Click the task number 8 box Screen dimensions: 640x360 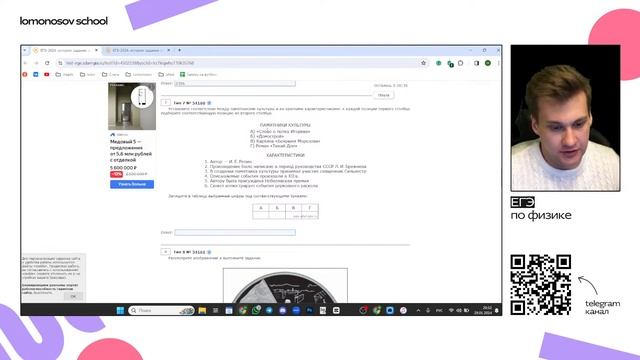pos(165,252)
